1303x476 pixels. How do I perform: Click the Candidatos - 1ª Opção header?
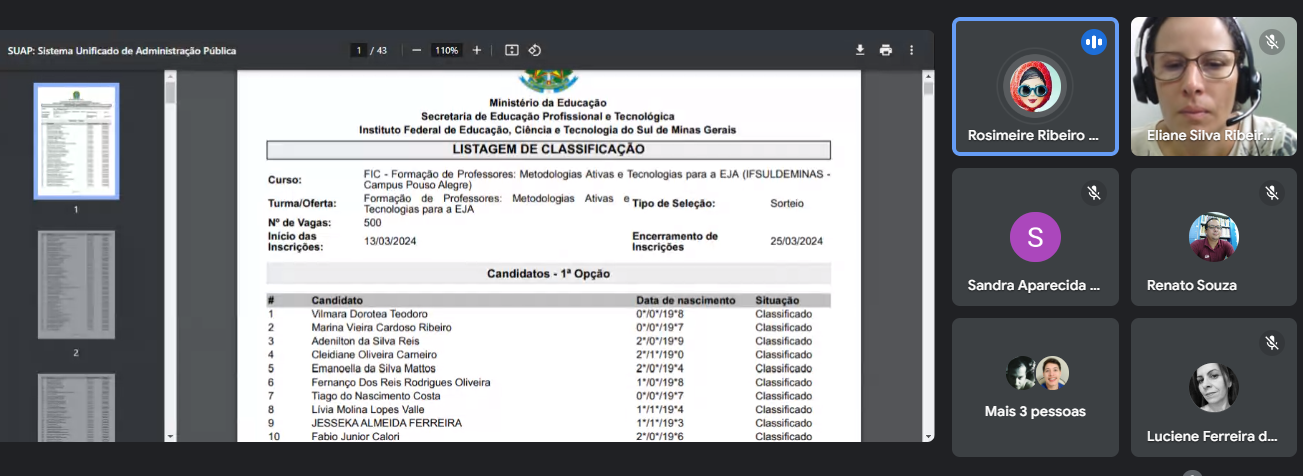pos(548,273)
